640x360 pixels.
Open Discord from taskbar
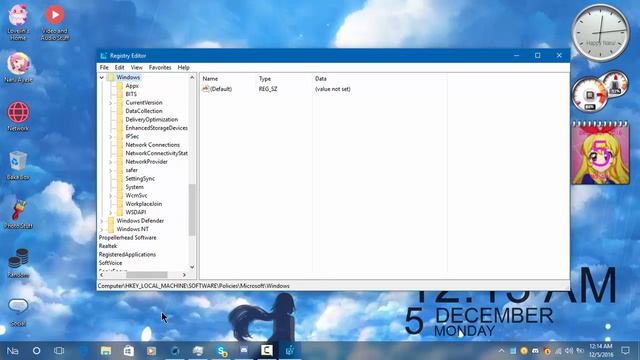click(244, 351)
